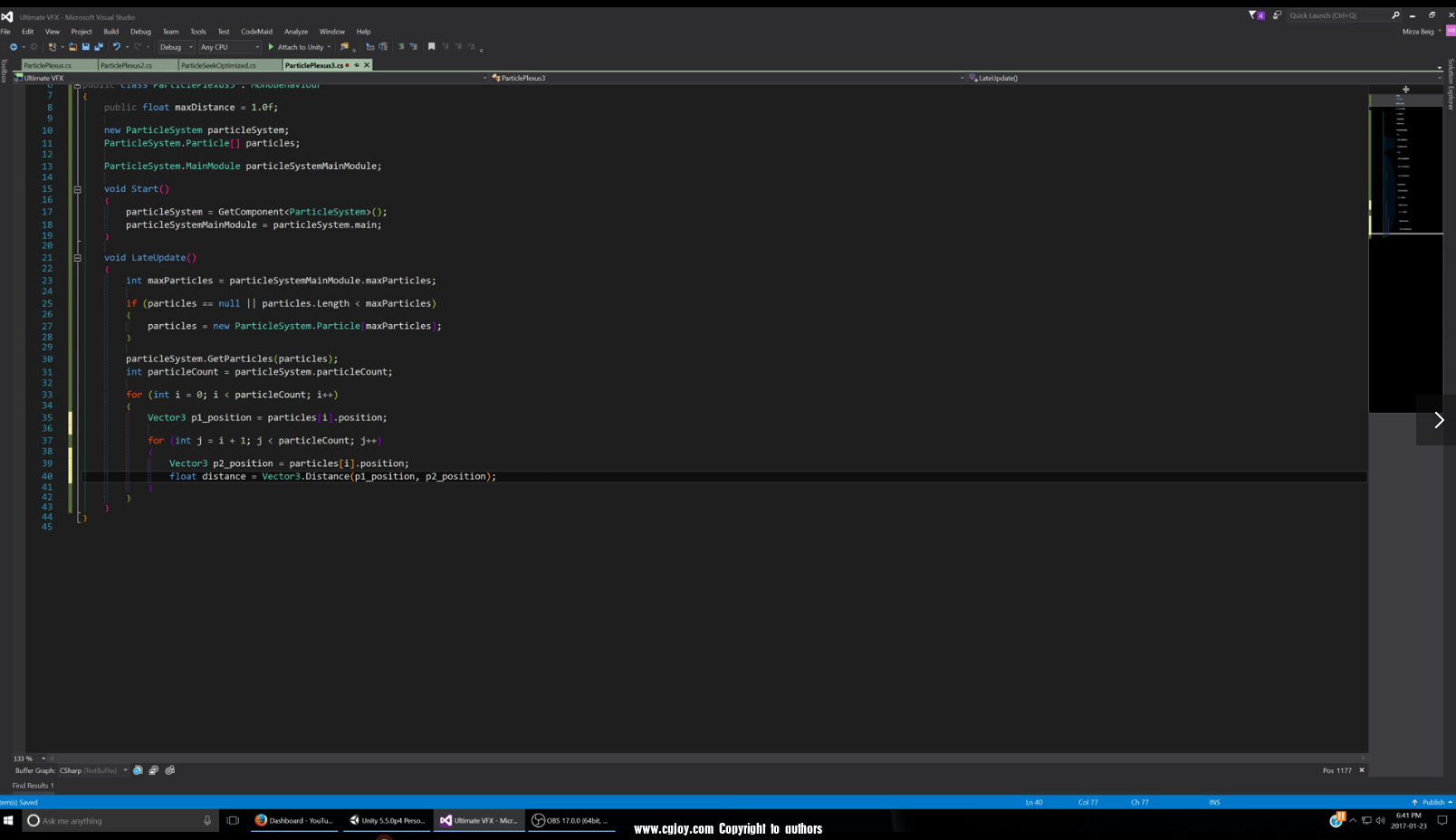Comment out selected lines via the toolbar icon
The image size is (1456, 840).
point(401,47)
